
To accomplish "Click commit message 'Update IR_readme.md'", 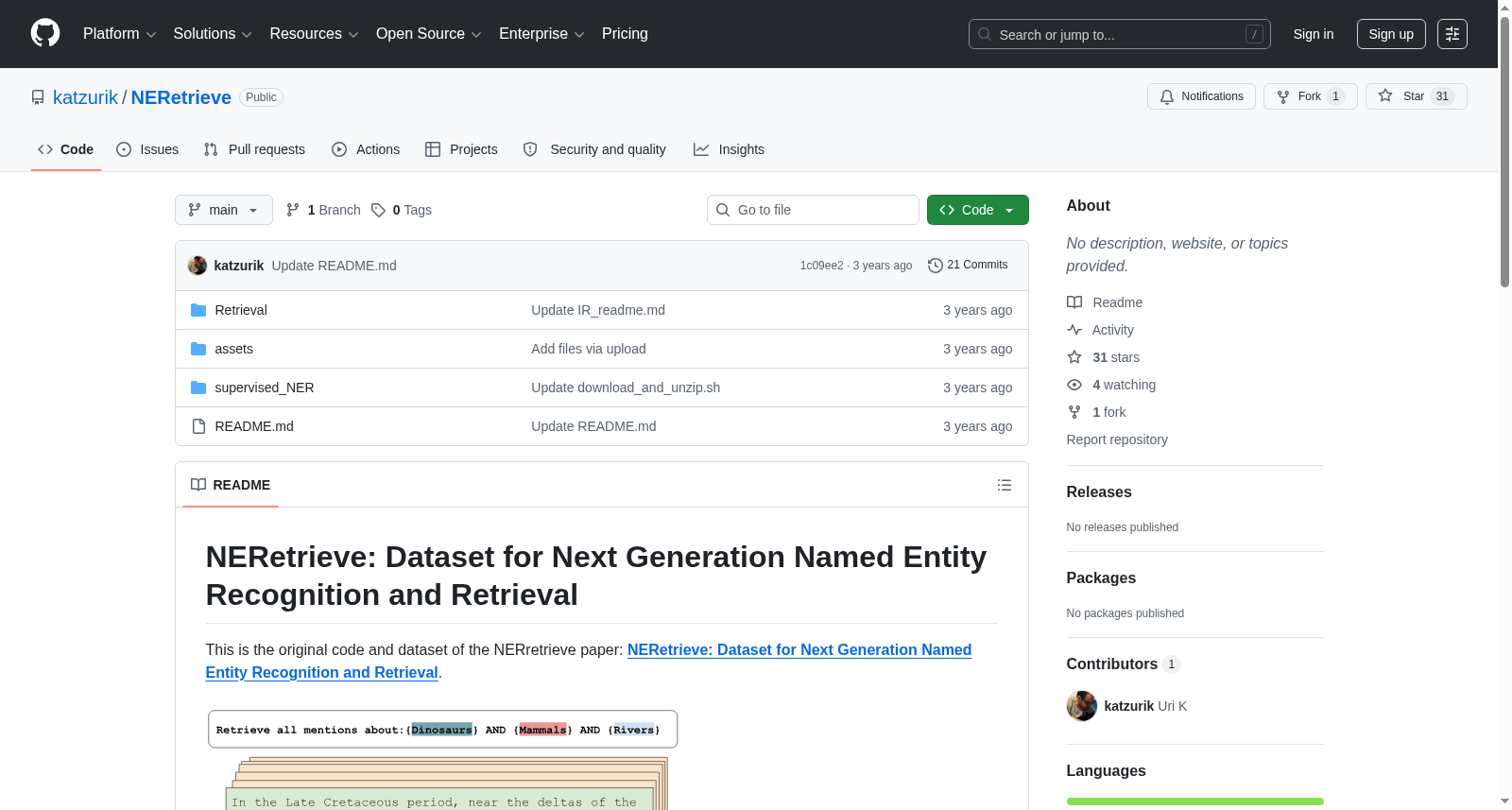I will (598, 310).
